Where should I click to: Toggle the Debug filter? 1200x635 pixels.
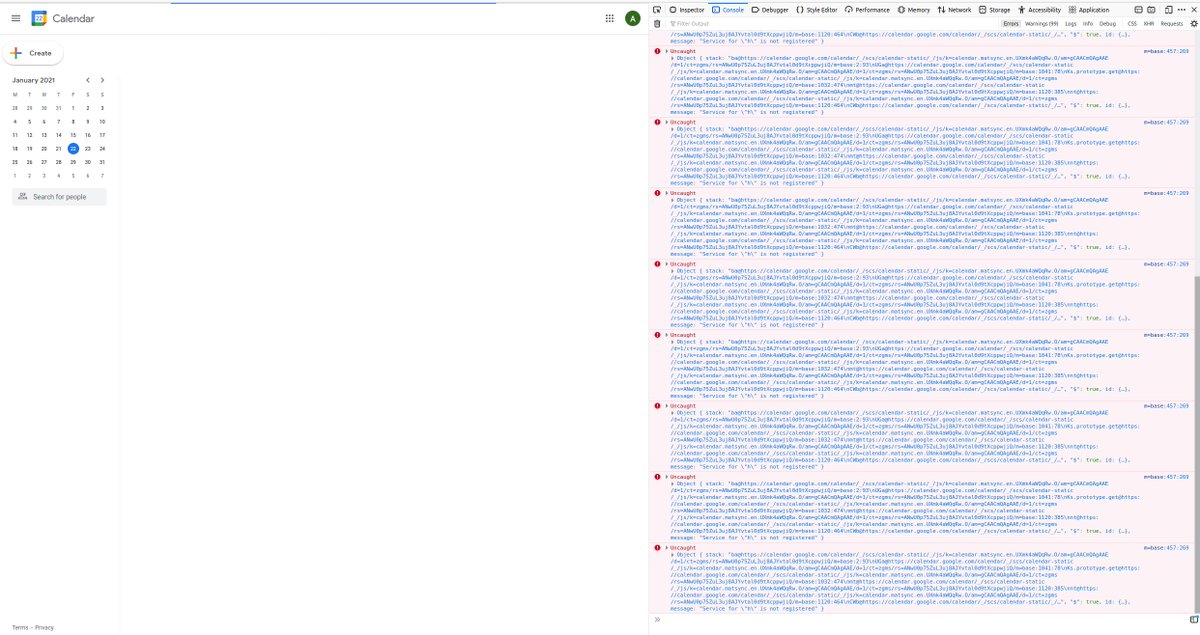pos(1106,23)
